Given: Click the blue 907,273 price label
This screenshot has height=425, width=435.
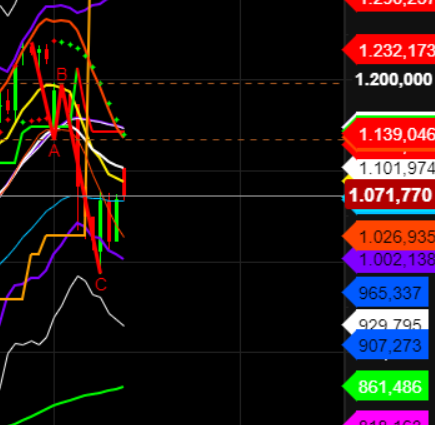Looking at the screenshot, I should [x=386, y=345].
